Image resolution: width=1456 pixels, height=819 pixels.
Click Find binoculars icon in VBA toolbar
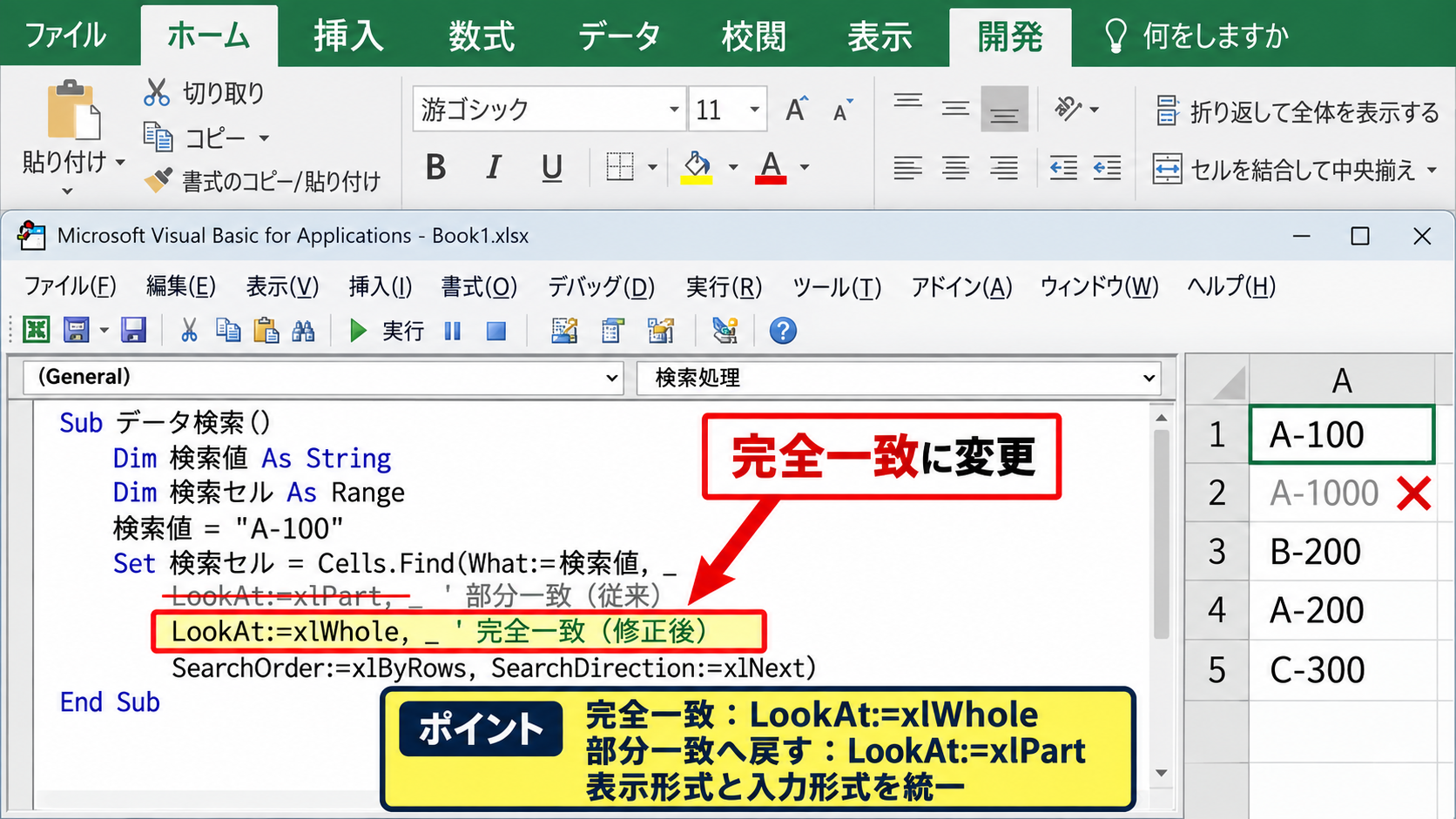coord(303,330)
